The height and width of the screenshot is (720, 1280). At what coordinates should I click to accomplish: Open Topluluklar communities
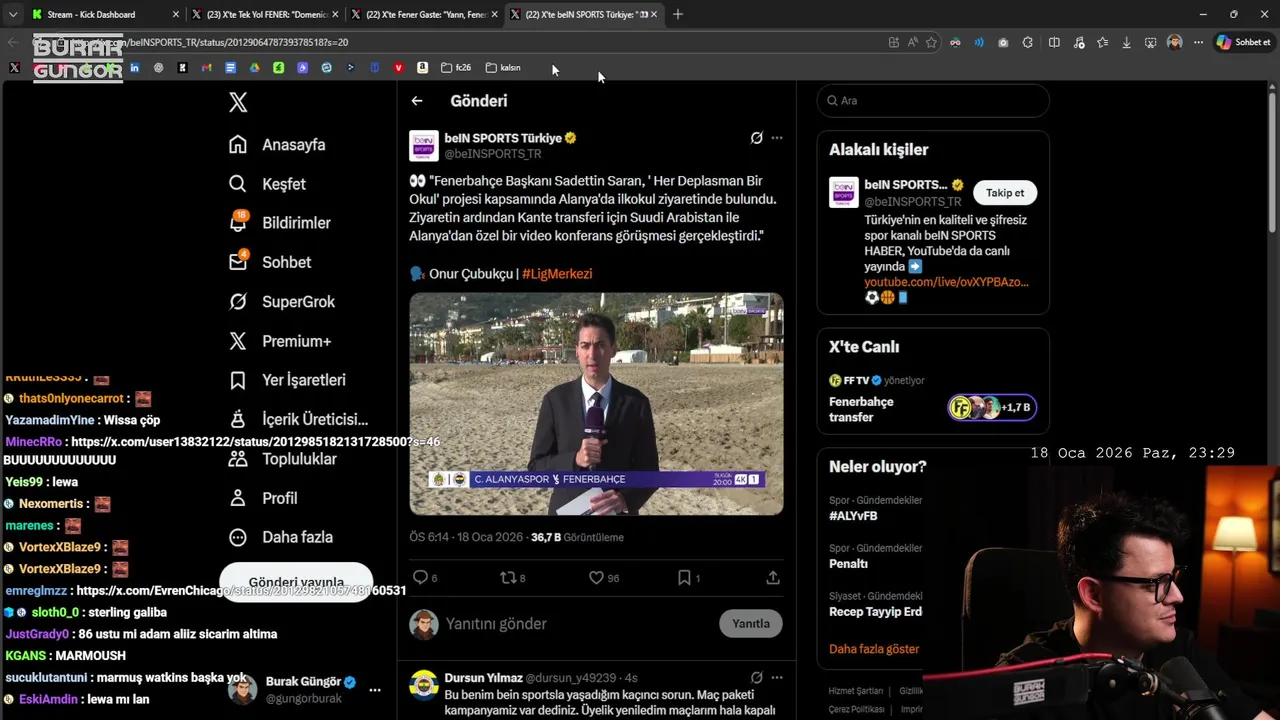[x=283, y=459]
